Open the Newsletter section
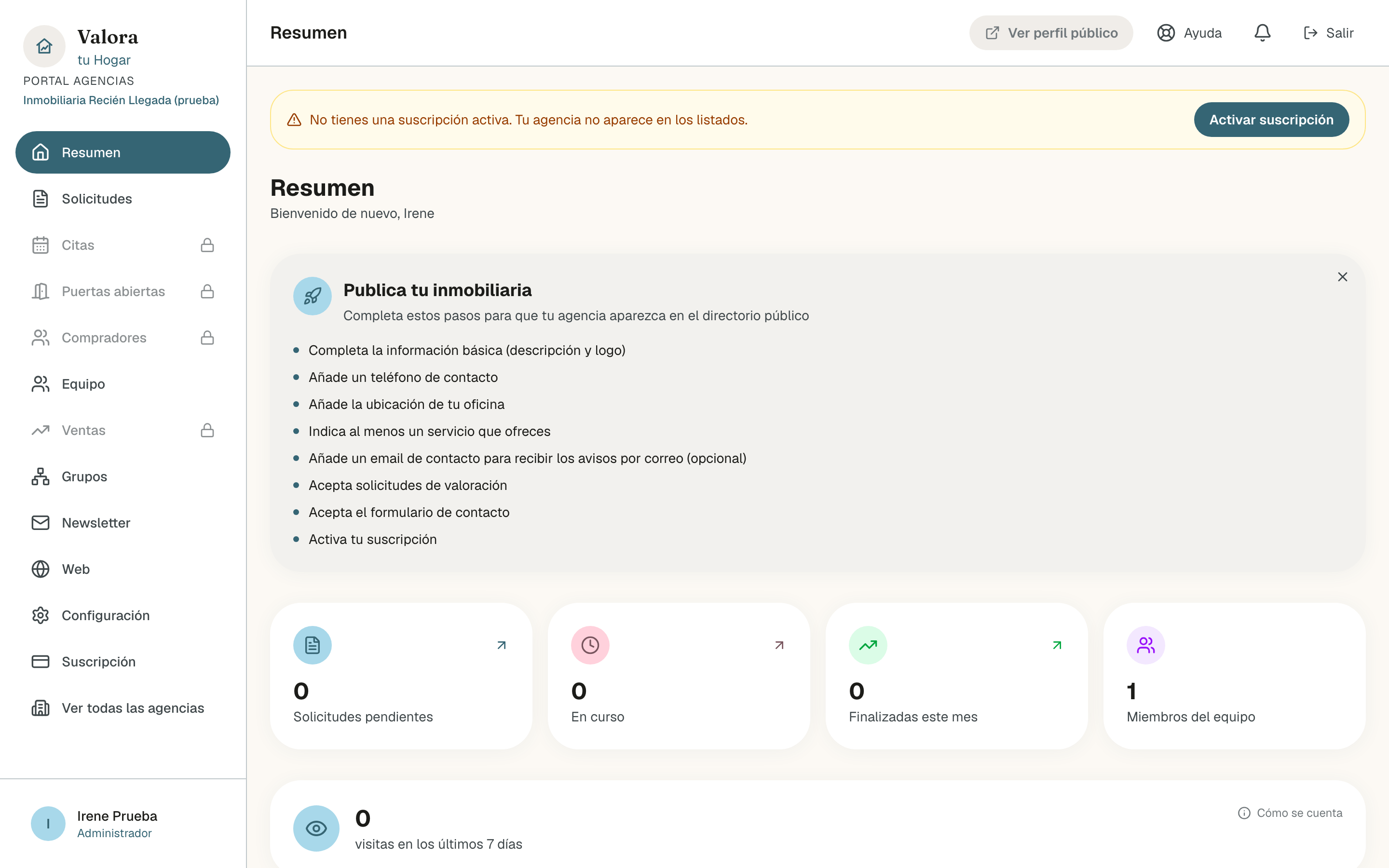The width and height of the screenshot is (1389, 868). click(123, 523)
